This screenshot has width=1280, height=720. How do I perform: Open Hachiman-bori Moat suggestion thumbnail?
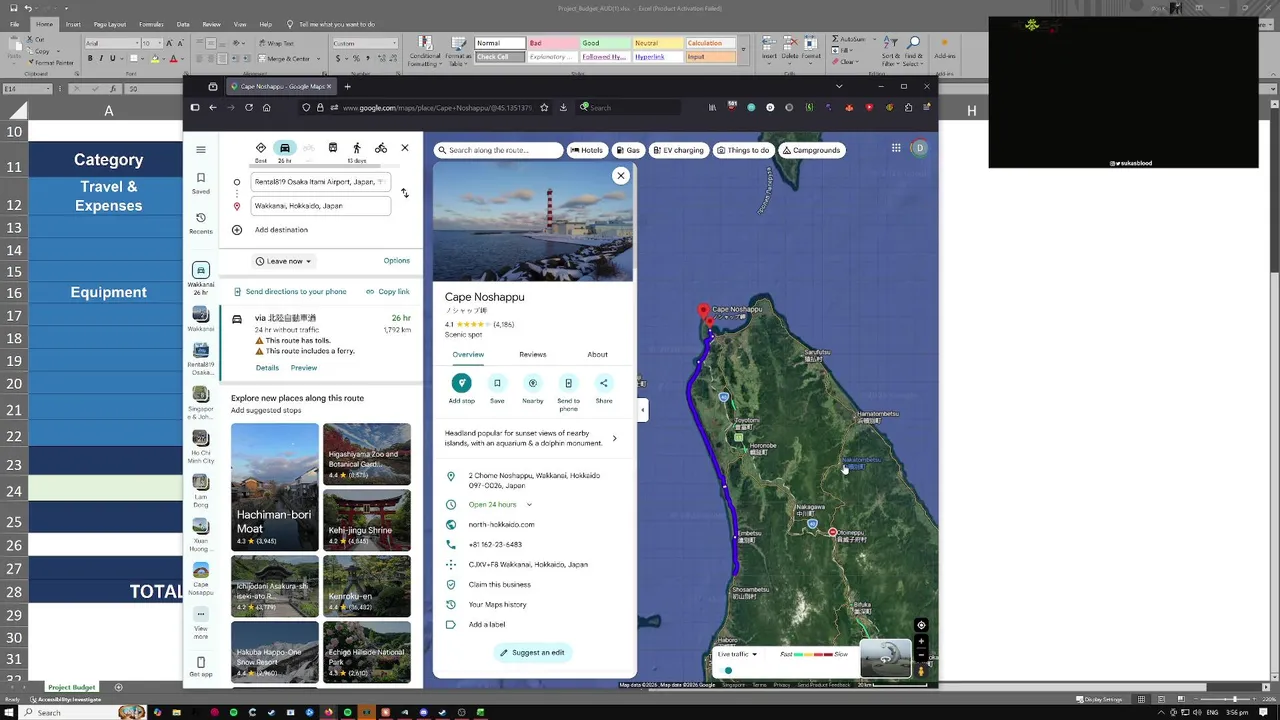click(x=275, y=487)
